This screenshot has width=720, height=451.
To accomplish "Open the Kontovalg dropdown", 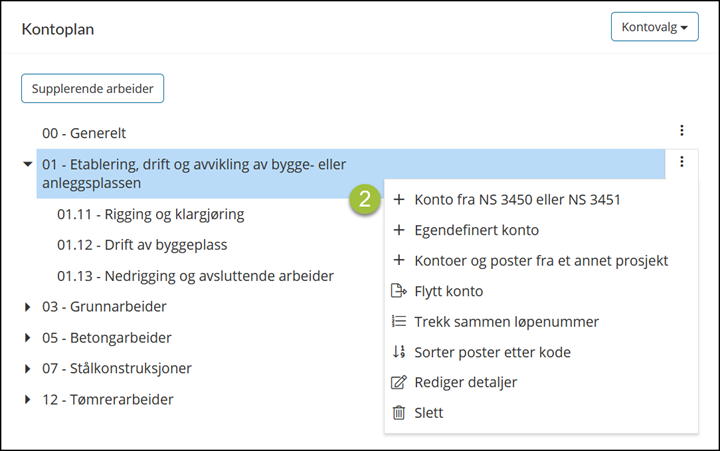I will [x=654, y=27].
